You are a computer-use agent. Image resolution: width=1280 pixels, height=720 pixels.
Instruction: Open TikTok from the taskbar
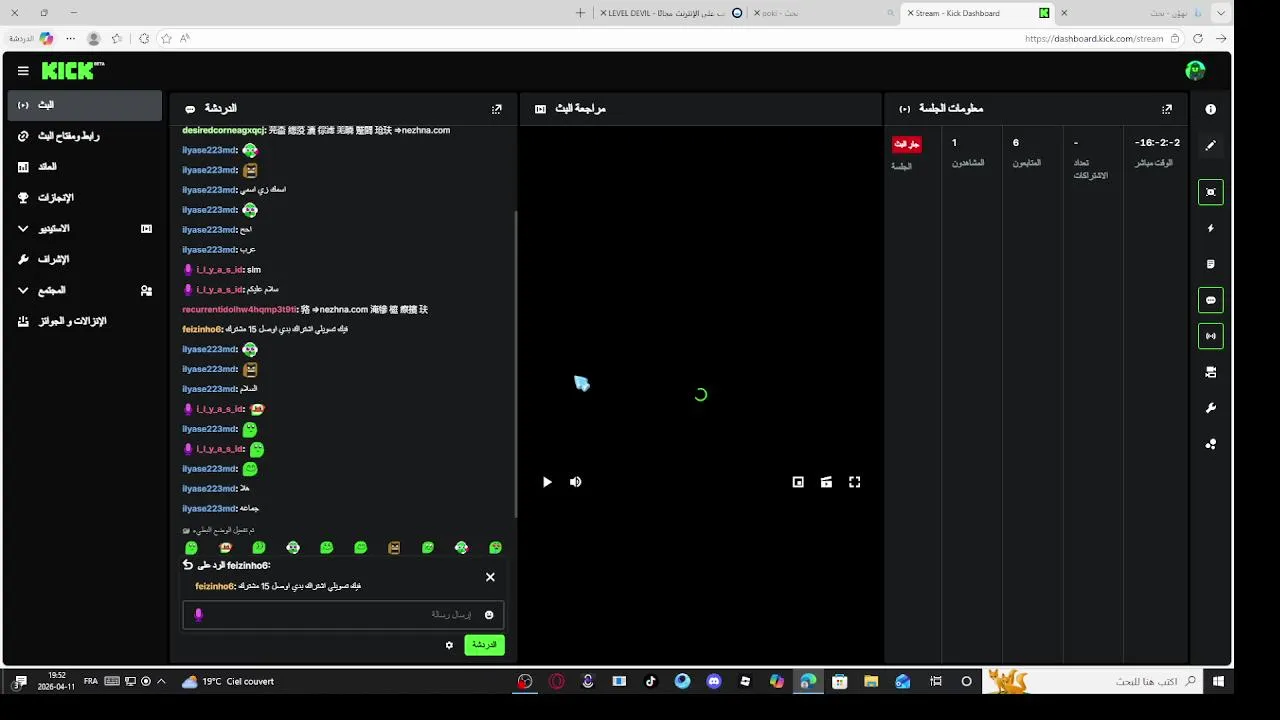coord(651,681)
